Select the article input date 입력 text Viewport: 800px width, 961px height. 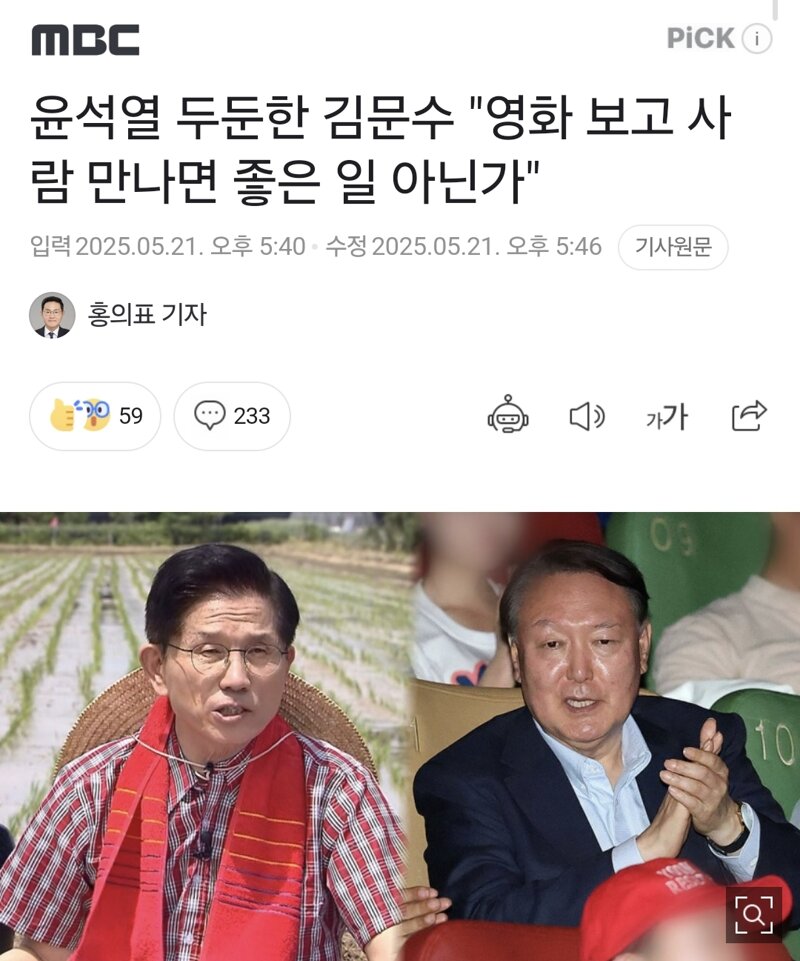pos(168,246)
